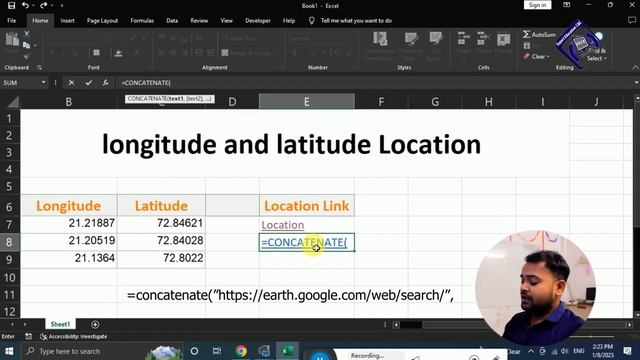
Task: Click the Borders icon in Font group
Action: click(x=96, y=53)
